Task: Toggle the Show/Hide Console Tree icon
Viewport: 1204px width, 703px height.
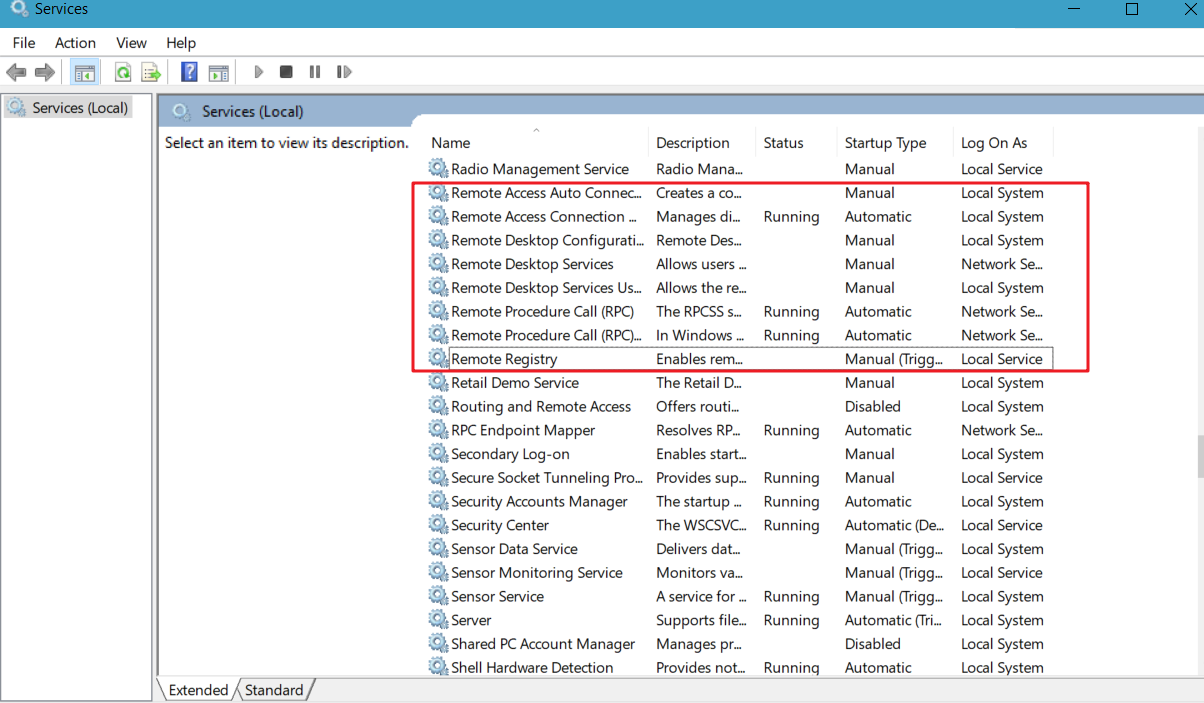Action: point(85,72)
